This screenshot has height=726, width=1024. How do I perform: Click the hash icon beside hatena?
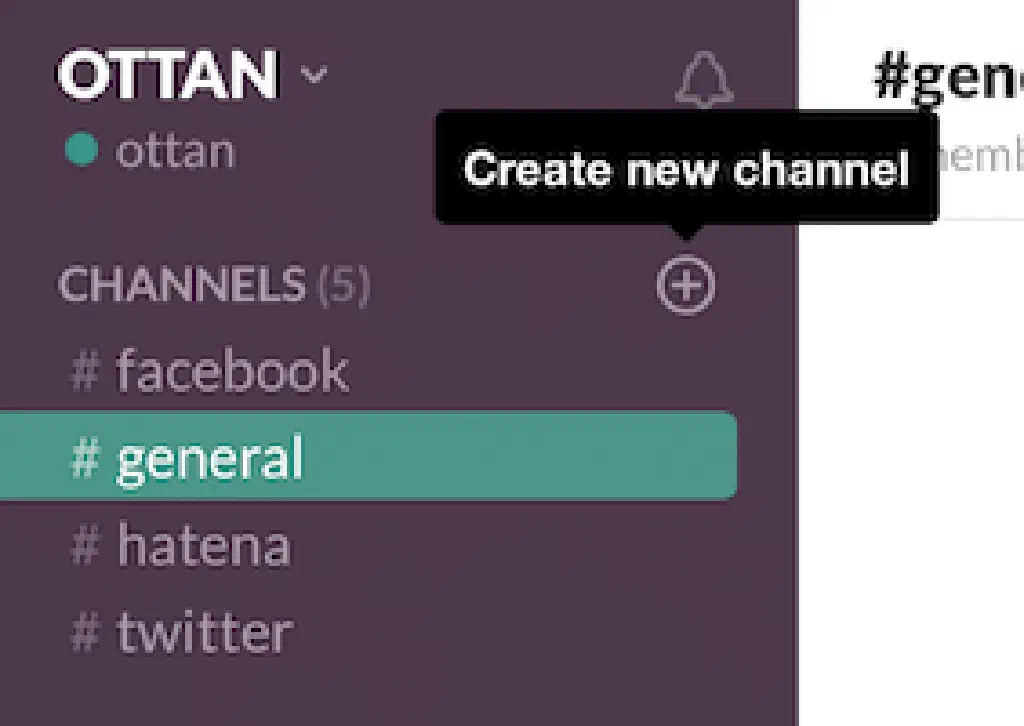click(86, 546)
